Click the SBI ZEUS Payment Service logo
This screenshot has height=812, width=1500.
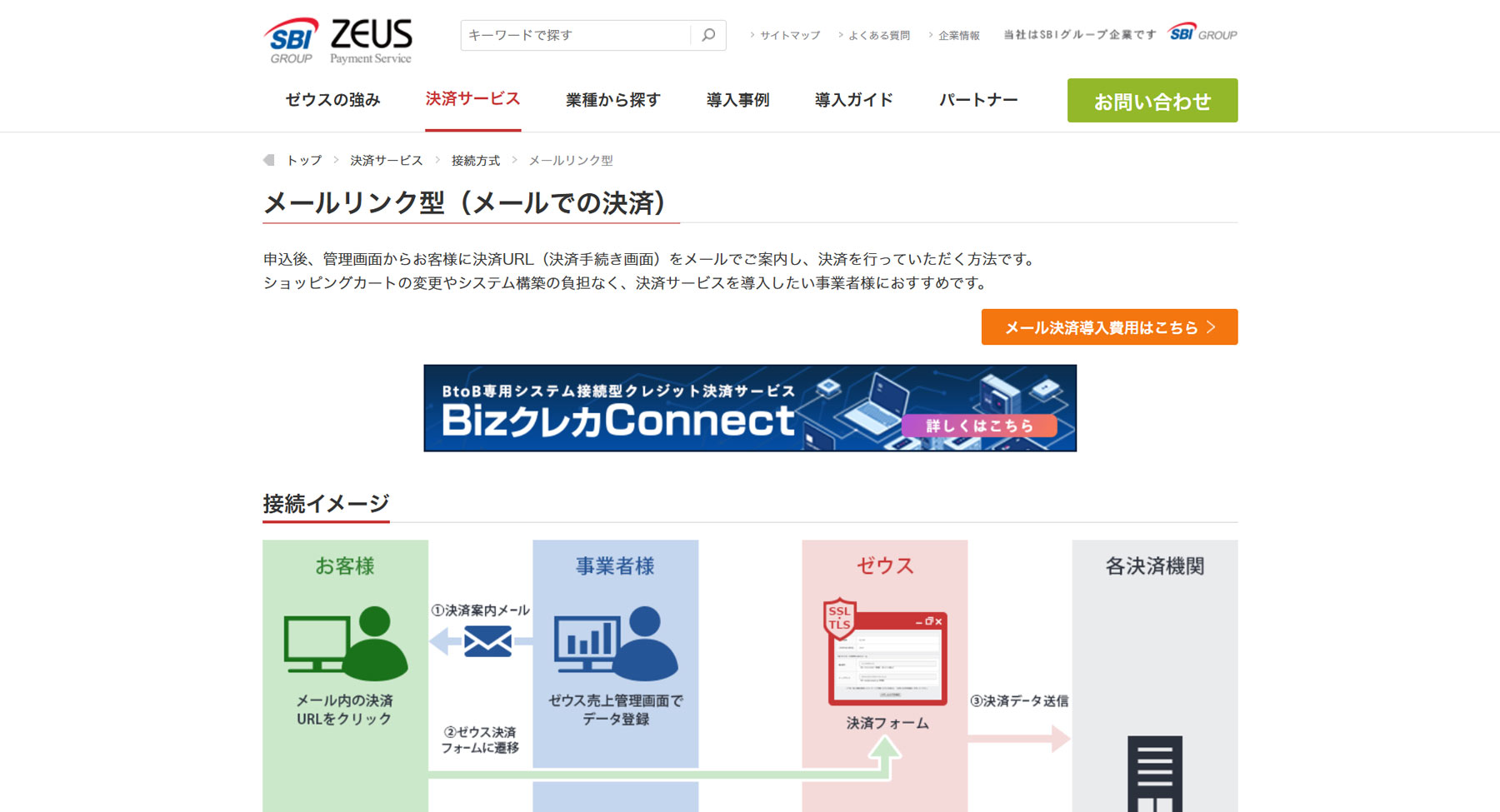tap(337, 41)
